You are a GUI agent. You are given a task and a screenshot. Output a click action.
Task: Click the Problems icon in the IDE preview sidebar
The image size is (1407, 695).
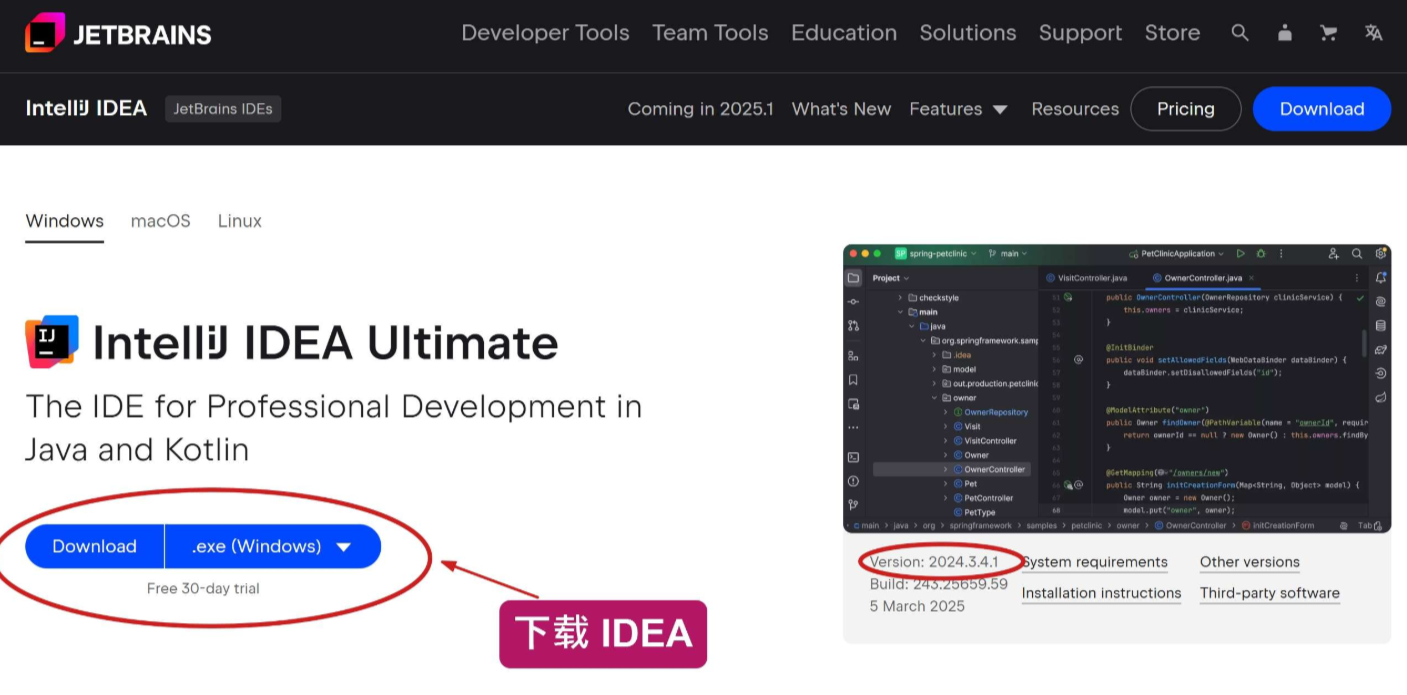click(853, 481)
